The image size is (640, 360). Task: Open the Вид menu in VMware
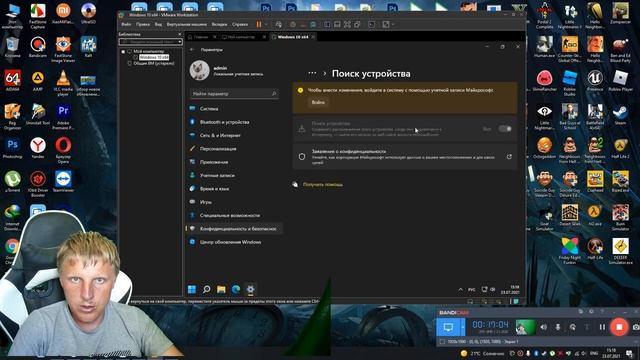tap(158, 24)
